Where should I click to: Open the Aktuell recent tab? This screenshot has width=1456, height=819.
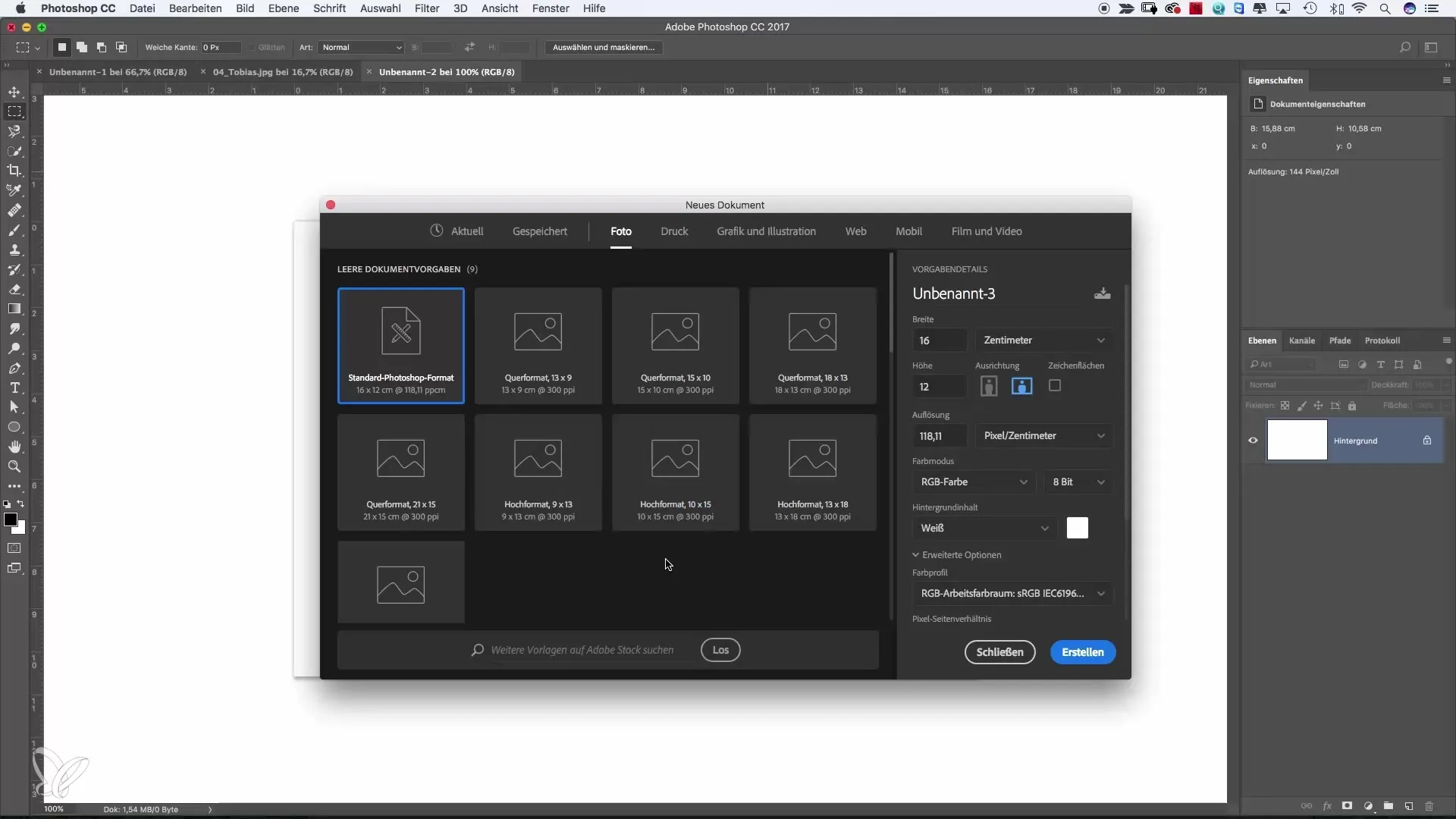[457, 231]
